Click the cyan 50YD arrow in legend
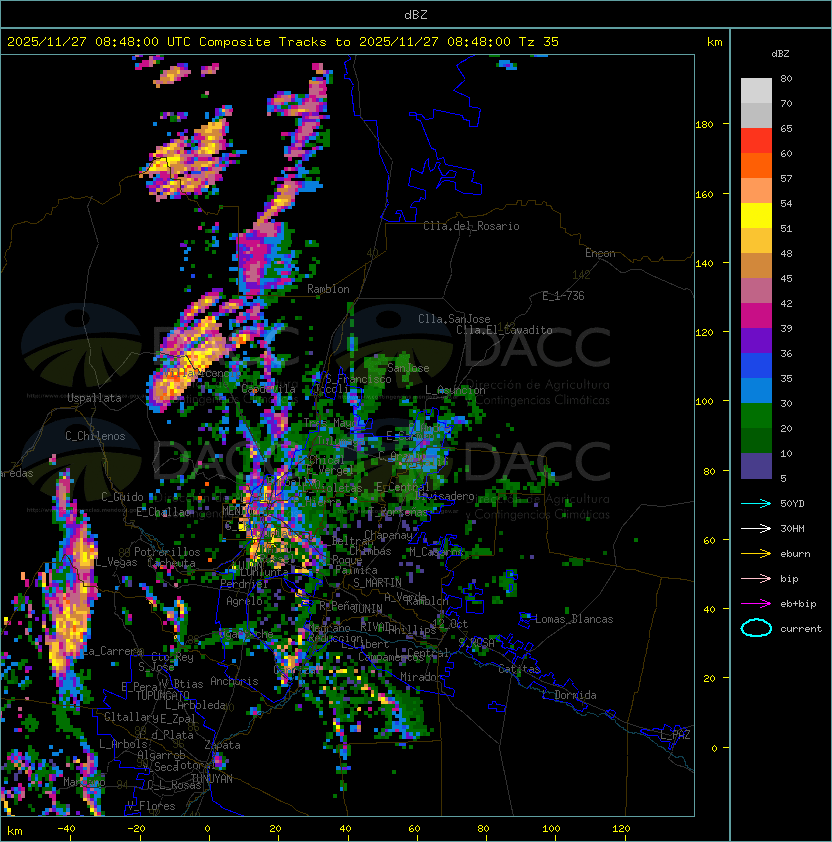The image size is (832, 842). tap(756, 504)
